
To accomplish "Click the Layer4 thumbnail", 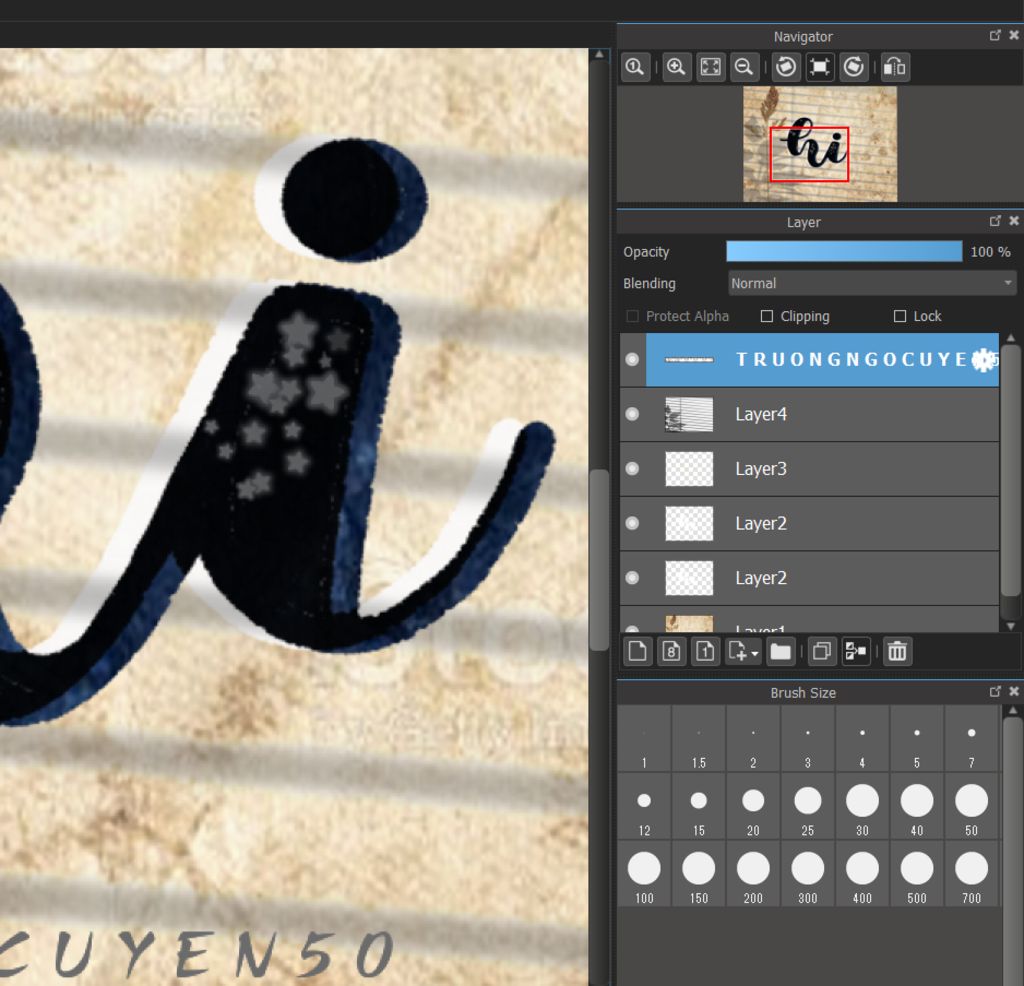I will click(689, 414).
